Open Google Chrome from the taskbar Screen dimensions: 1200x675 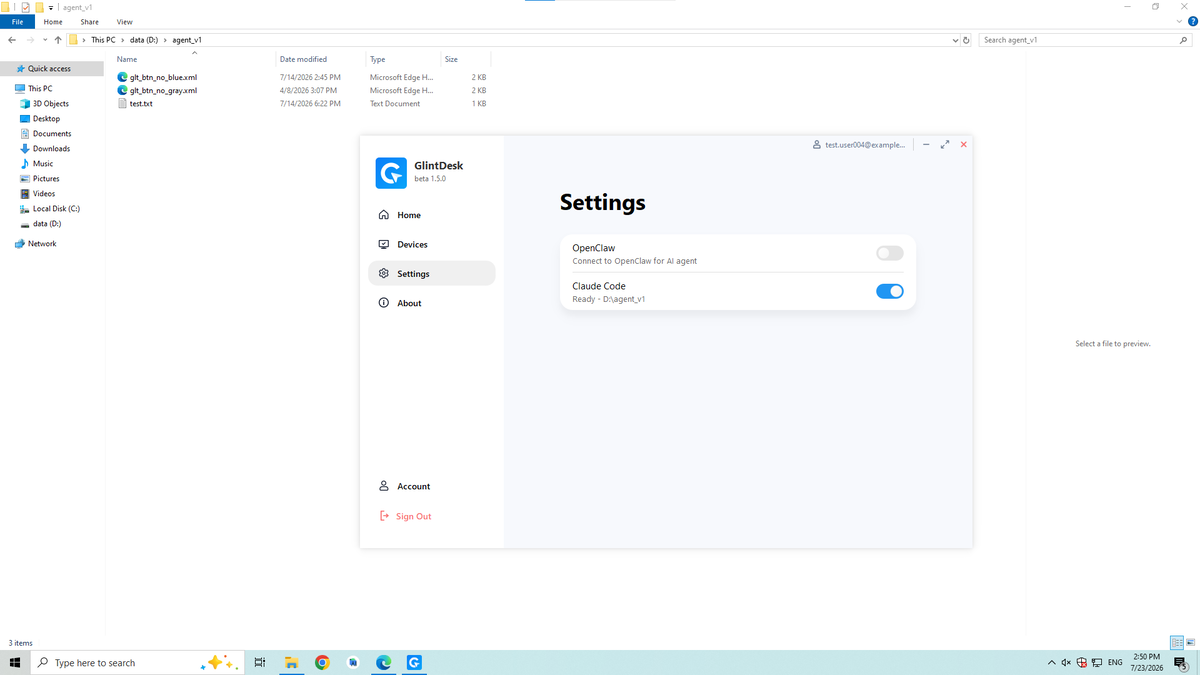click(x=322, y=662)
